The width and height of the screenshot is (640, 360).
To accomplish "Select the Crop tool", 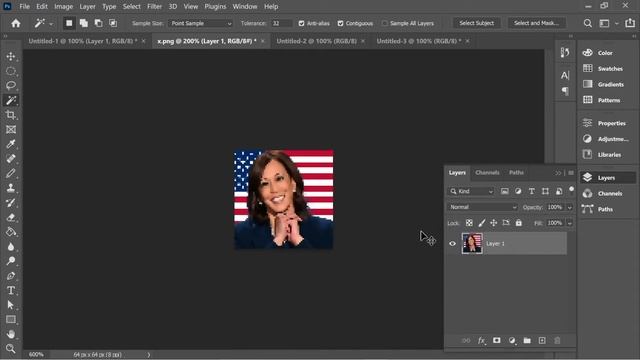I will [x=11, y=115].
